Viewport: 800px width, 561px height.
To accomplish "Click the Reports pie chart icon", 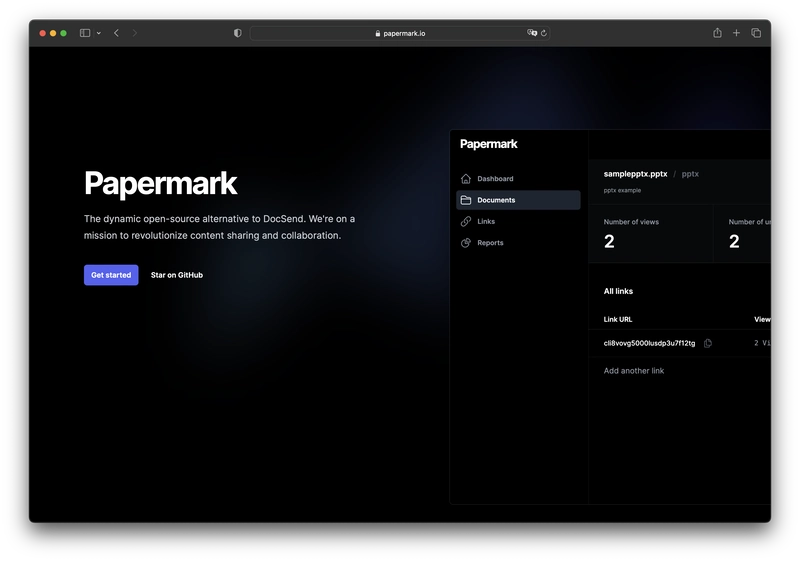I will (x=466, y=243).
